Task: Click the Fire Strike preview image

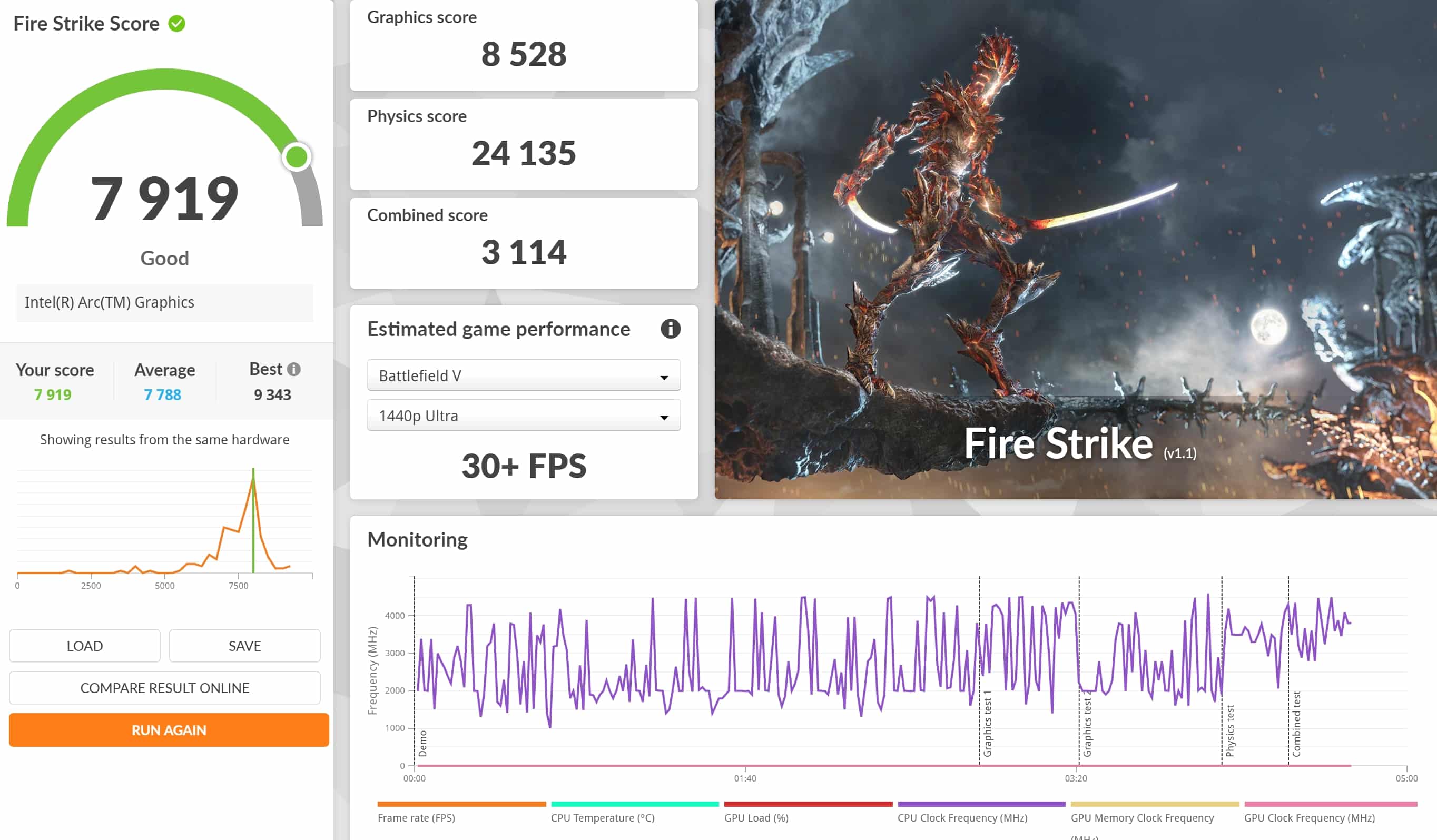Action: click(1075, 249)
